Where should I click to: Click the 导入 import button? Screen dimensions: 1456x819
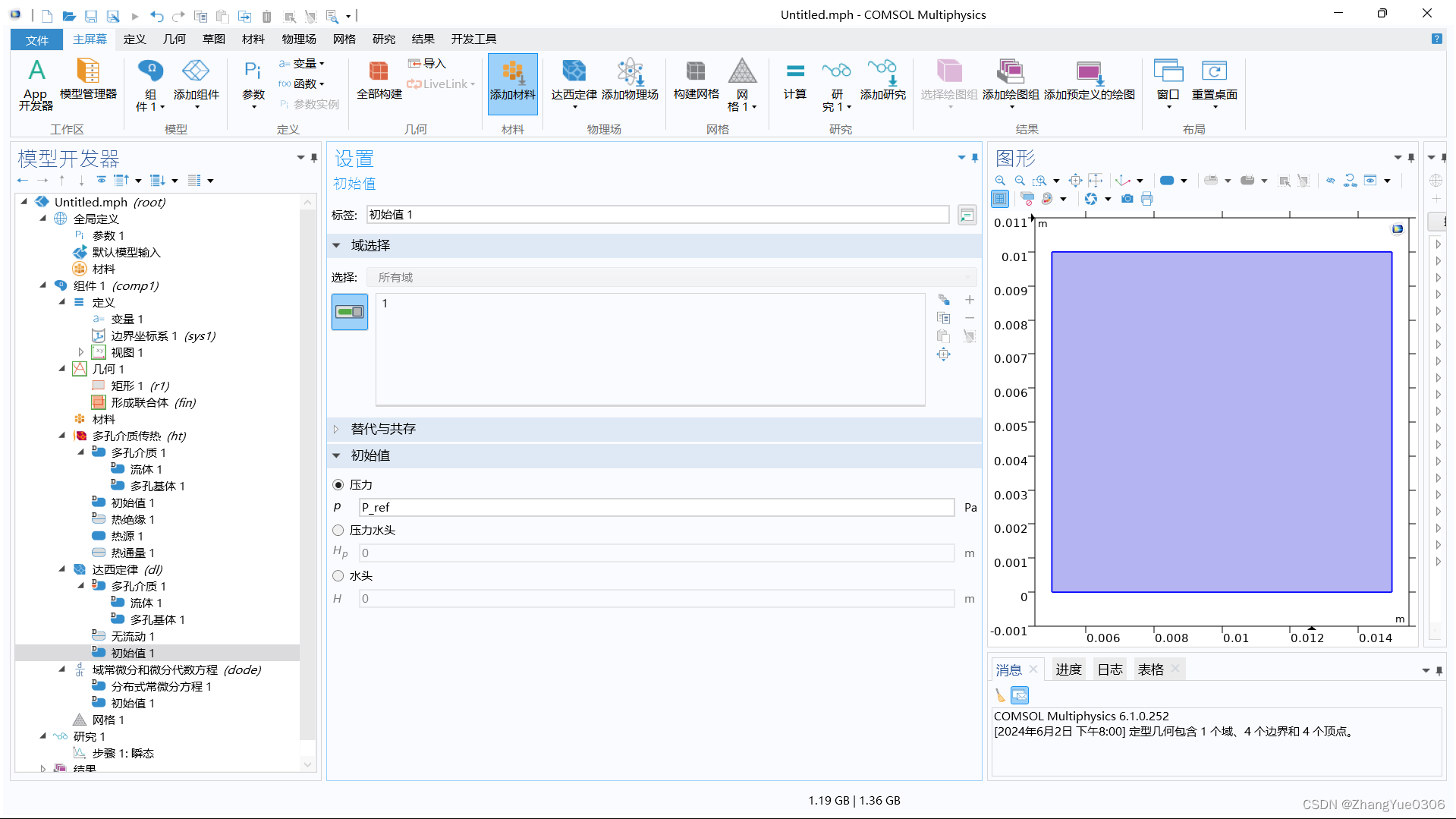point(427,64)
